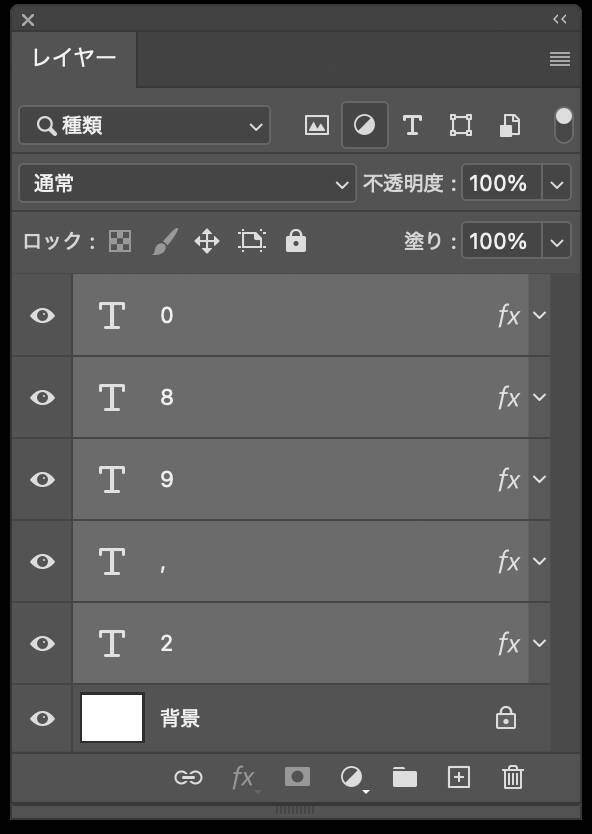Toggle the adjustment layer filter icon

tap(365, 125)
